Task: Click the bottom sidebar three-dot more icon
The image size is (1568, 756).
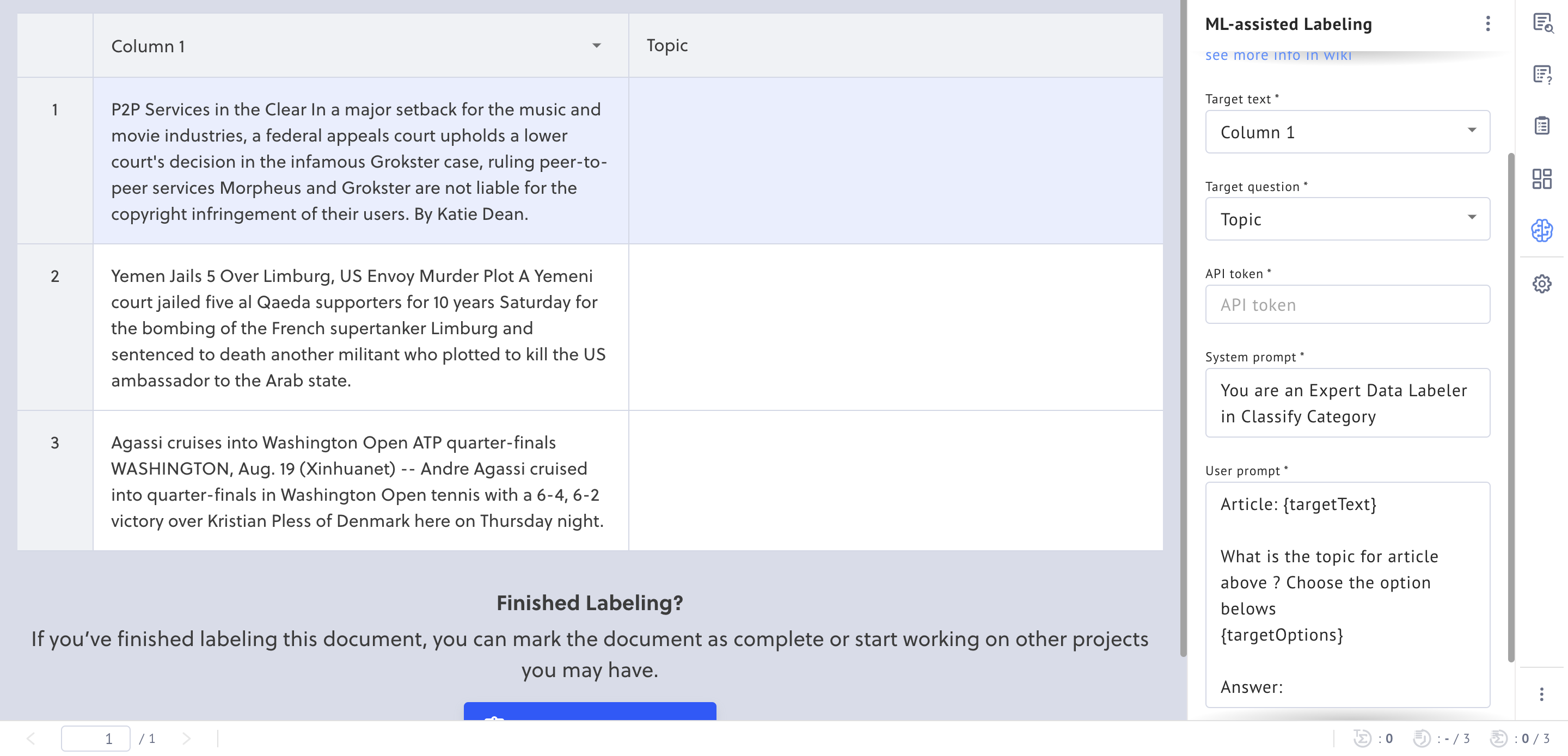Action: pos(1542,694)
